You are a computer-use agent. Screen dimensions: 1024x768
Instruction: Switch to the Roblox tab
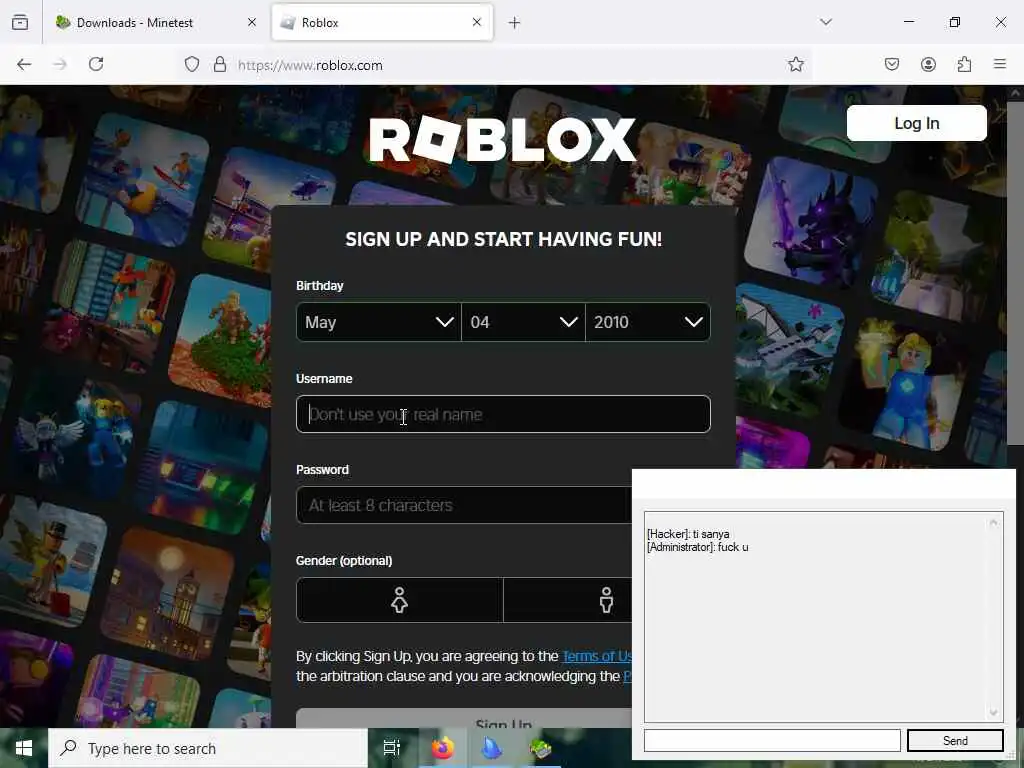pos(382,22)
